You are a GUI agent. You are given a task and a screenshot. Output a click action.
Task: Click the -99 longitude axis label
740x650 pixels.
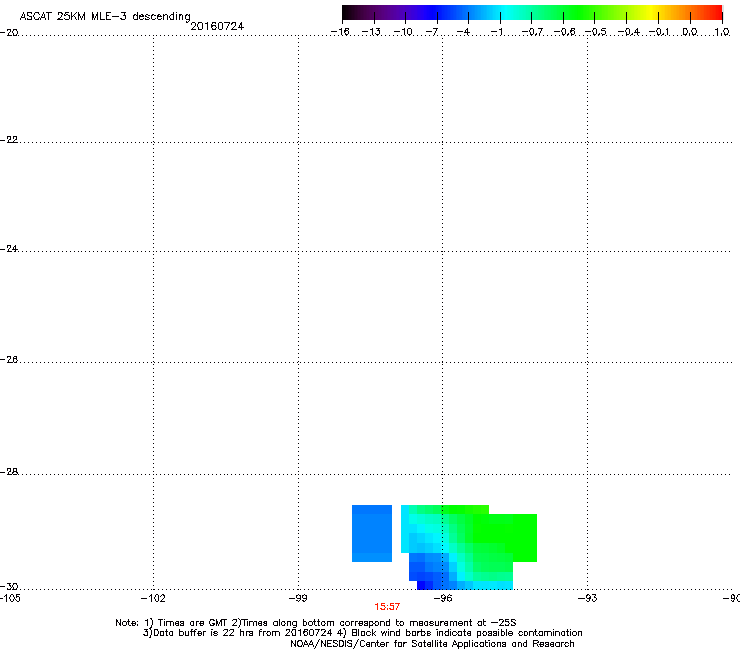[x=298, y=599]
